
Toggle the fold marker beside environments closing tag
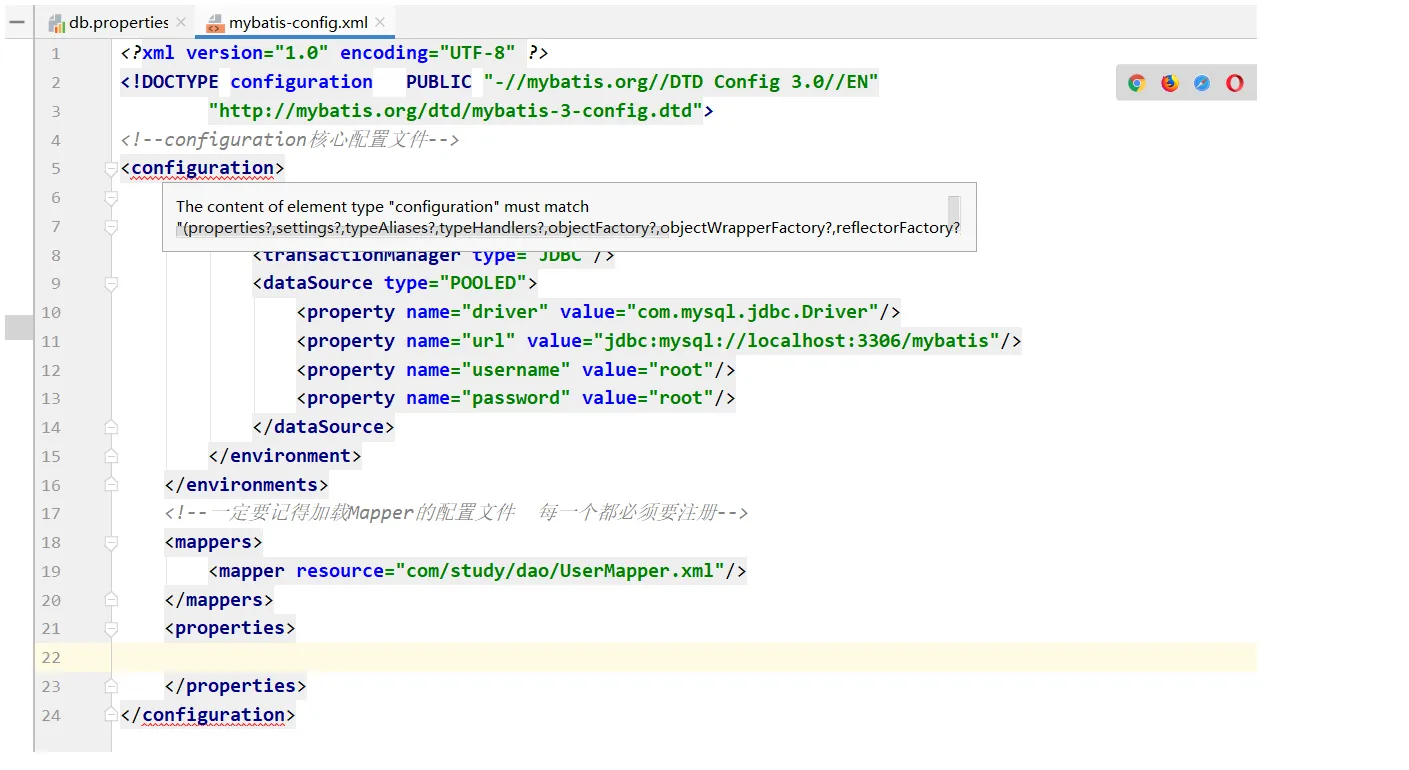coord(110,486)
